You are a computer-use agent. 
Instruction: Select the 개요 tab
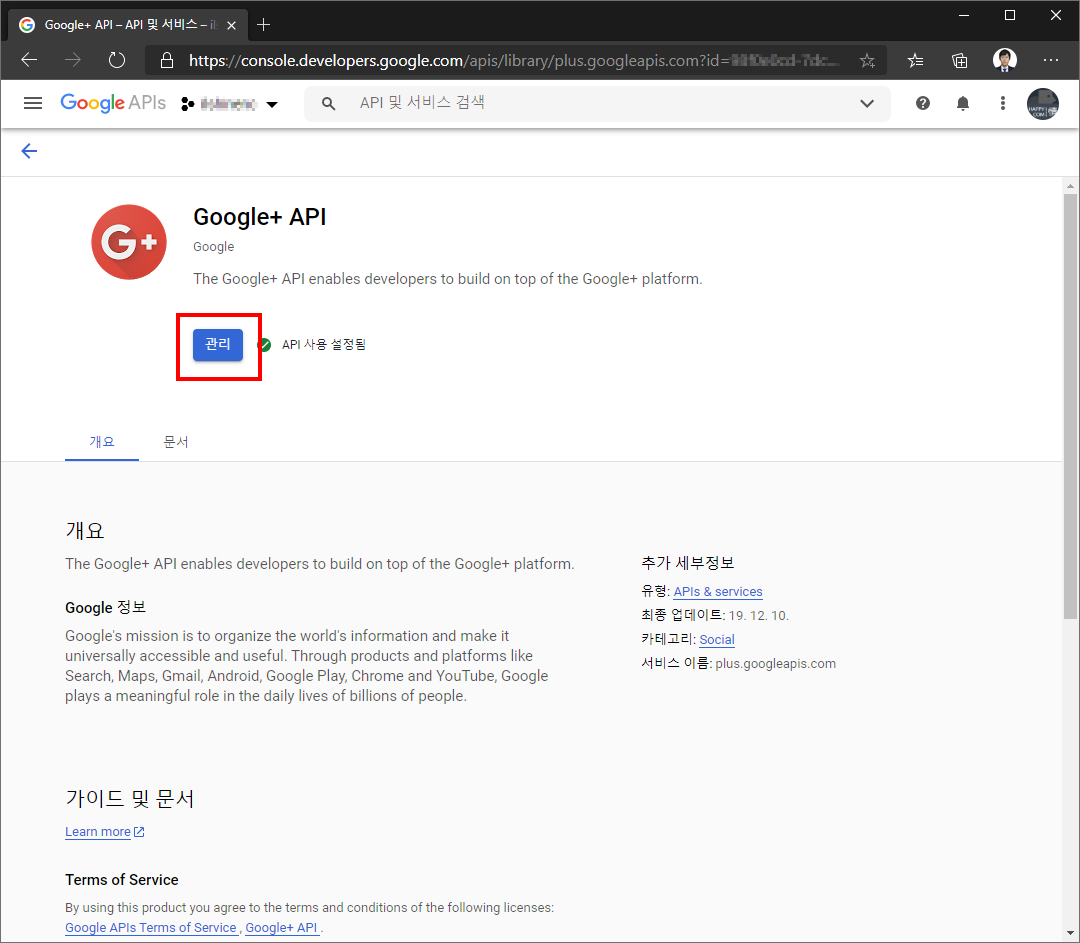102,441
